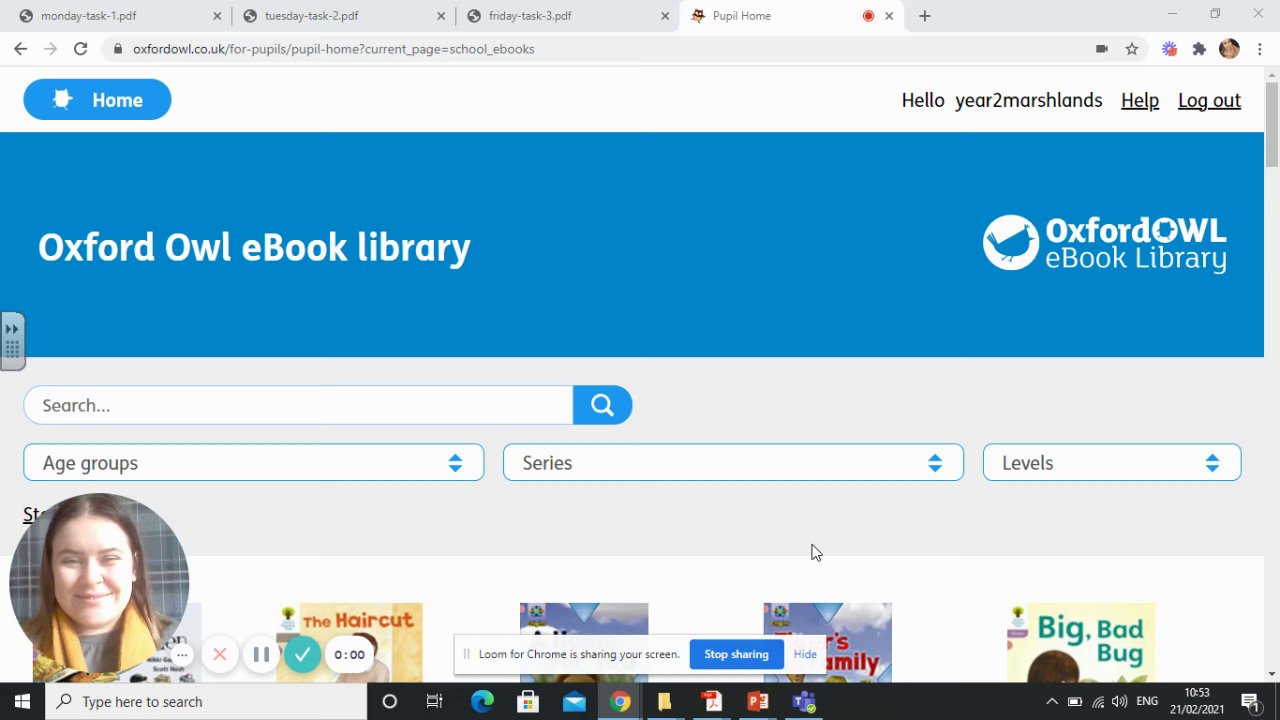Click the Log out link

(x=1209, y=100)
